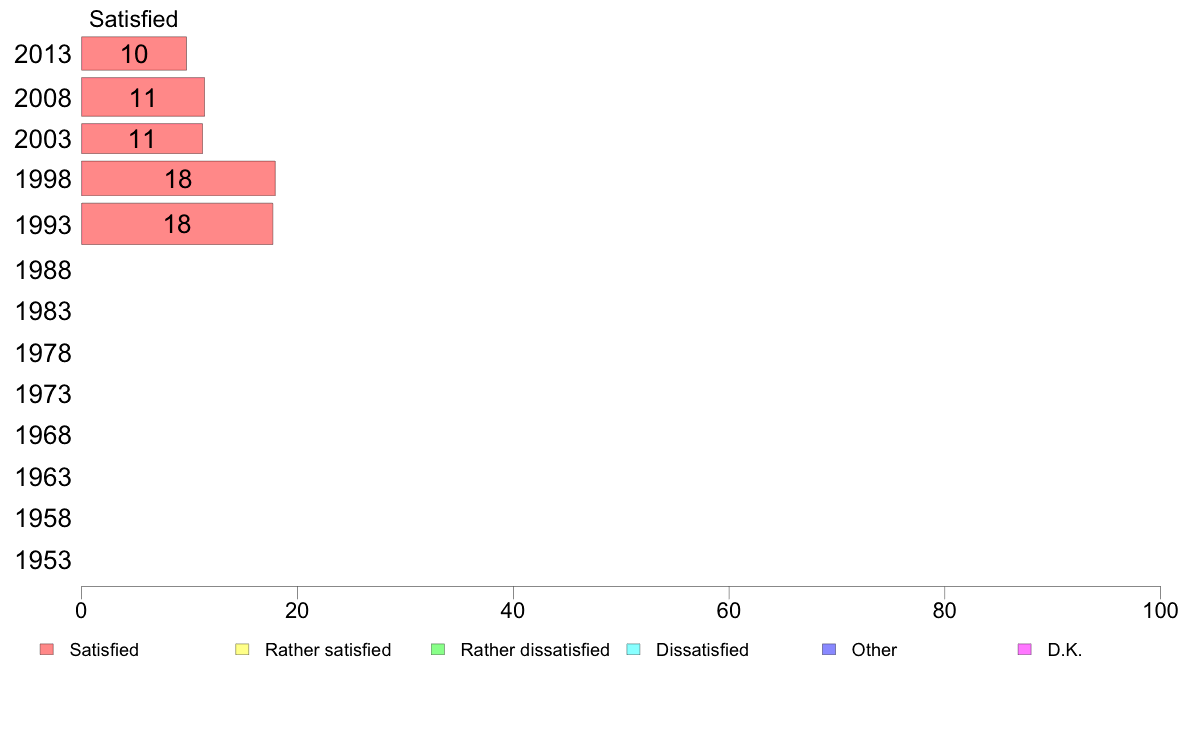Screen dimensions: 1188x736
Task: Select the 1998 bar showing 18
Action: [178, 178]
